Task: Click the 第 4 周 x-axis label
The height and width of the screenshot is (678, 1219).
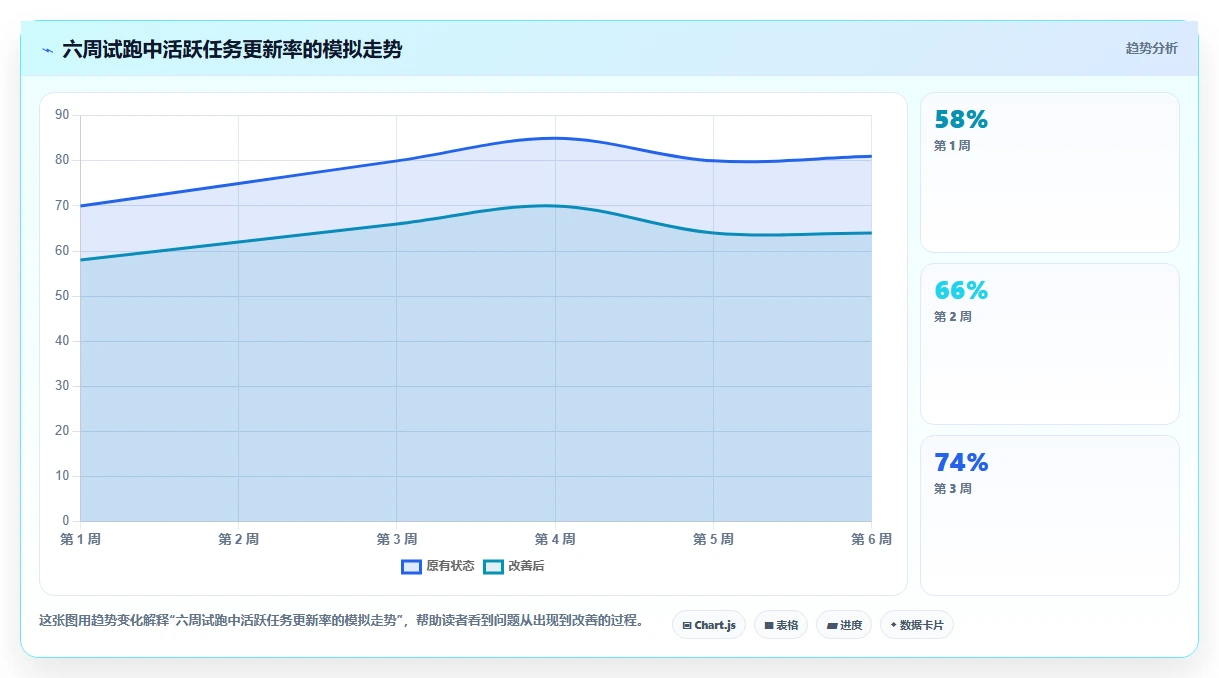Action: click(x=555, y=539)
